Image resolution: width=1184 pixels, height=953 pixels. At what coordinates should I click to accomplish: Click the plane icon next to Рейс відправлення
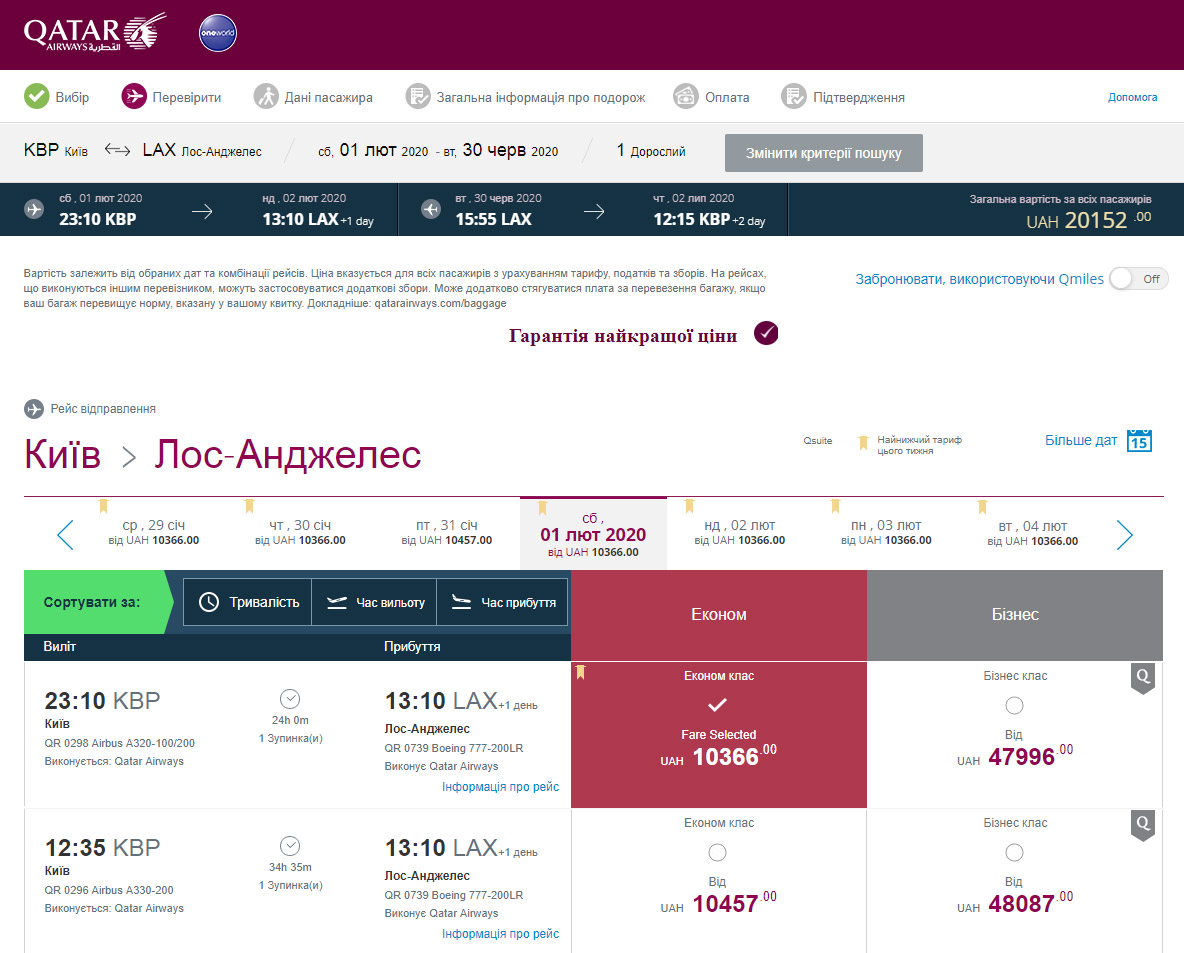pyautogui.click(x=34, y=409)
